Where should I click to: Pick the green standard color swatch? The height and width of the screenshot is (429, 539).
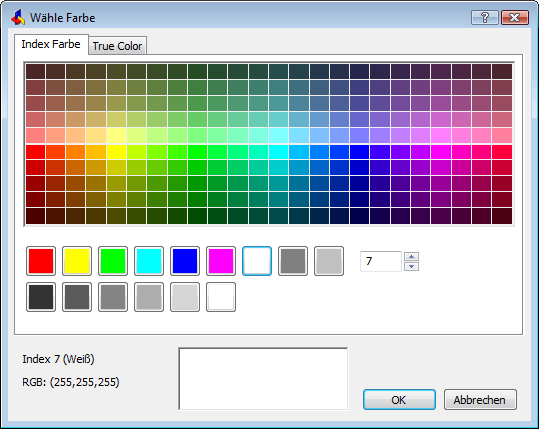pyautogui.click(x=113, y=261)
